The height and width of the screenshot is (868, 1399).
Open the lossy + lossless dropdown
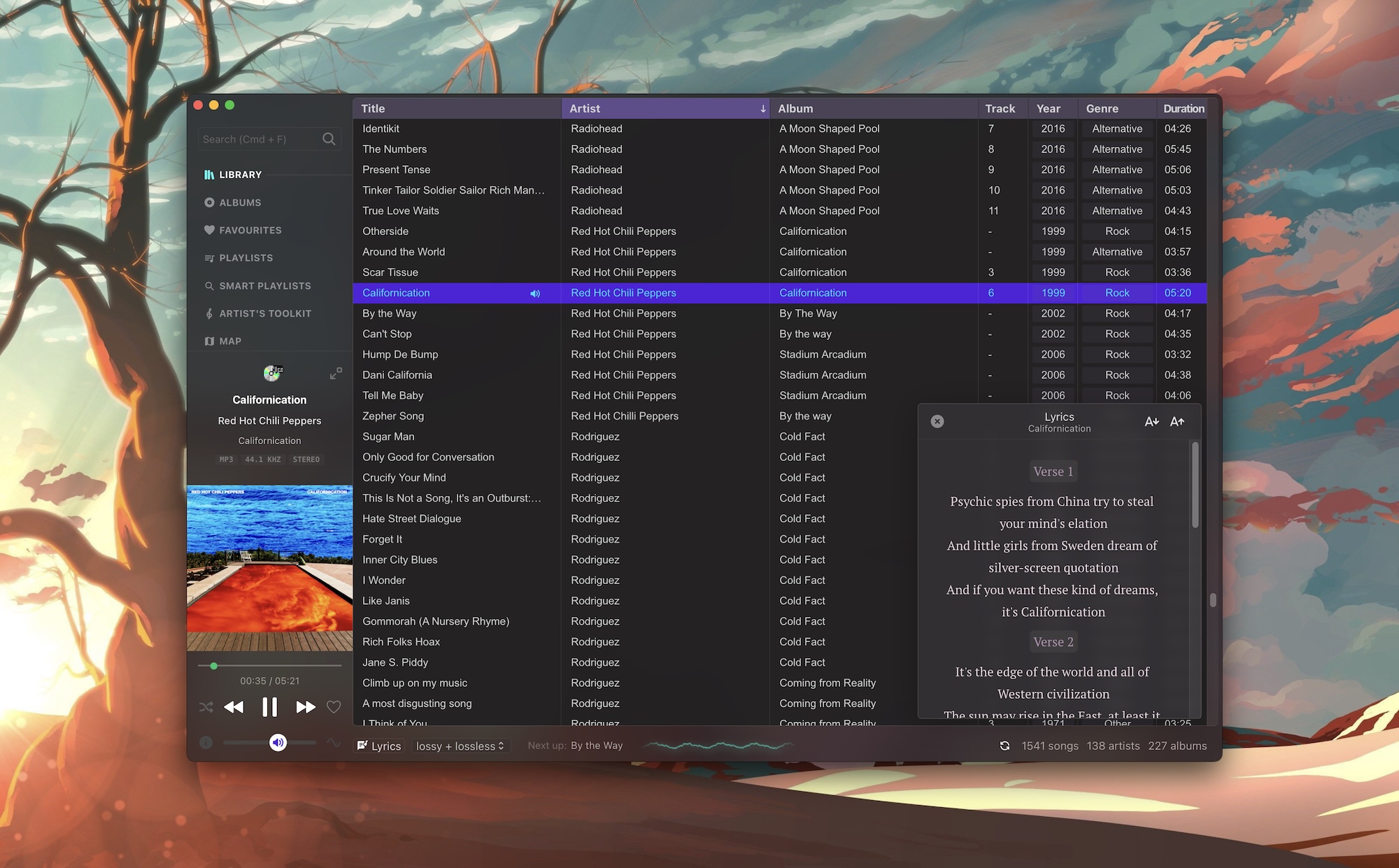[x=460, y=746]
